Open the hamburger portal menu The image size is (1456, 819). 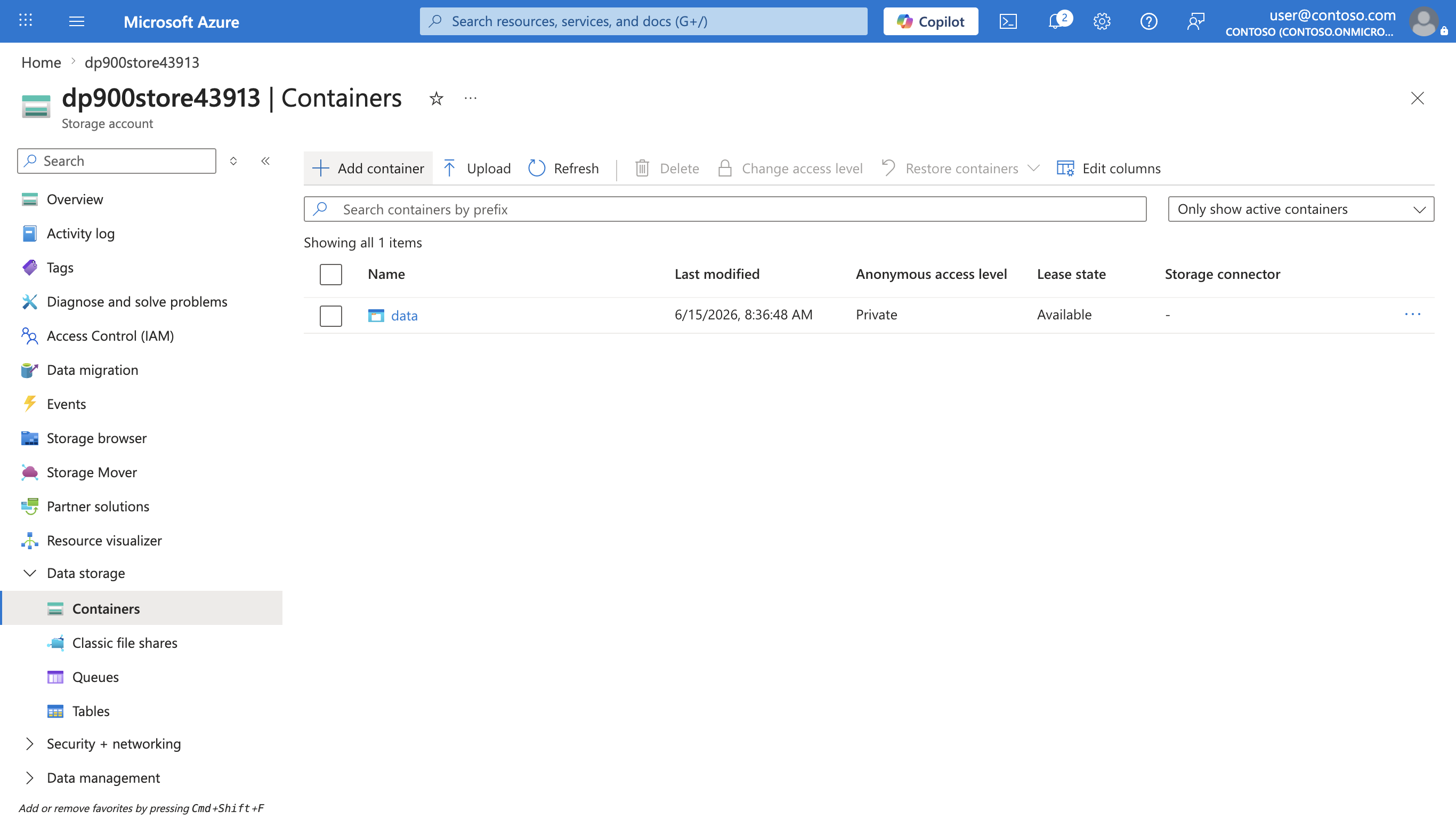pos(76,21)
